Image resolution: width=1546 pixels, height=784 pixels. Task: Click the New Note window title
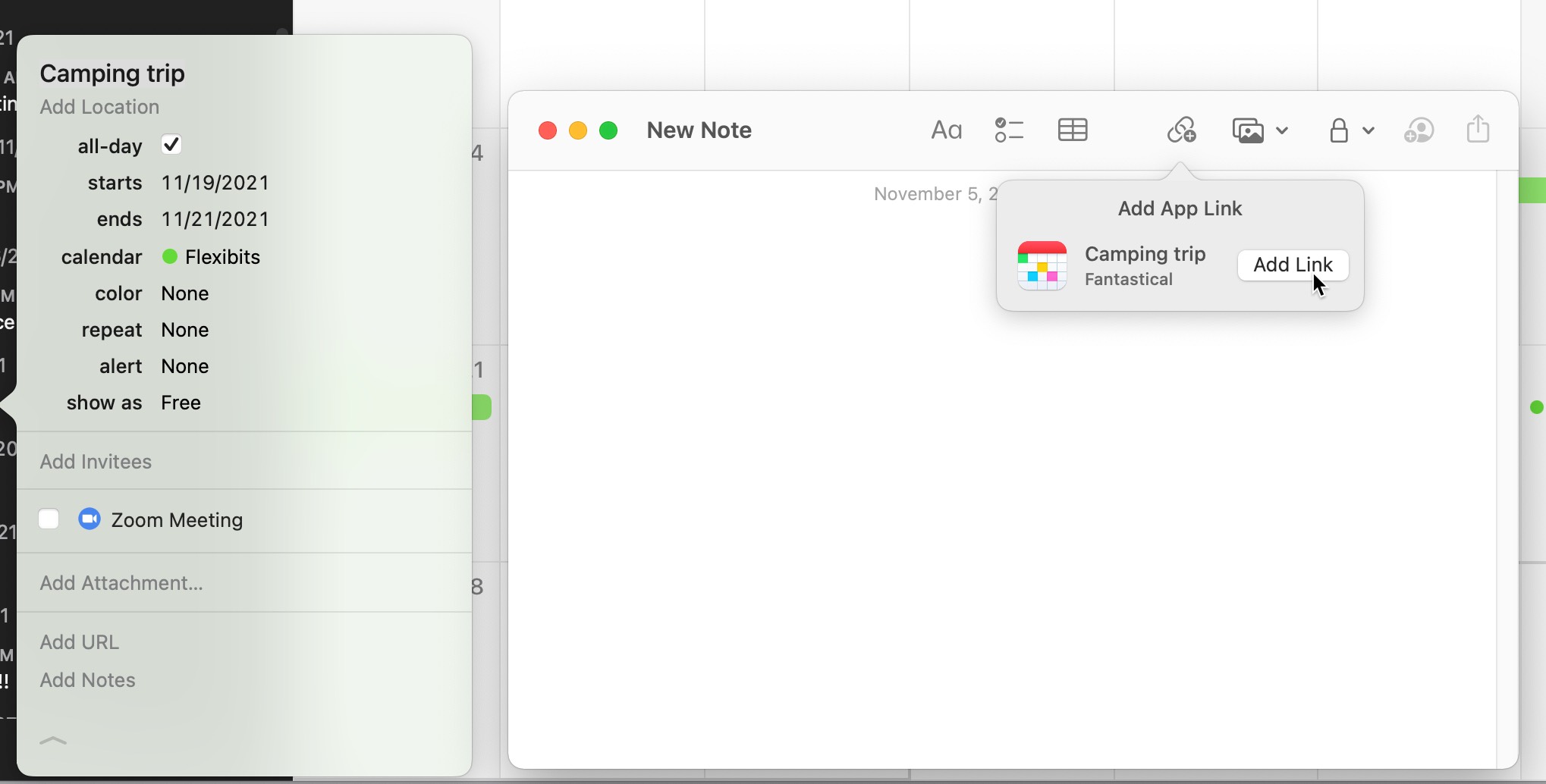pyautogui.click(x=699, y=130)
